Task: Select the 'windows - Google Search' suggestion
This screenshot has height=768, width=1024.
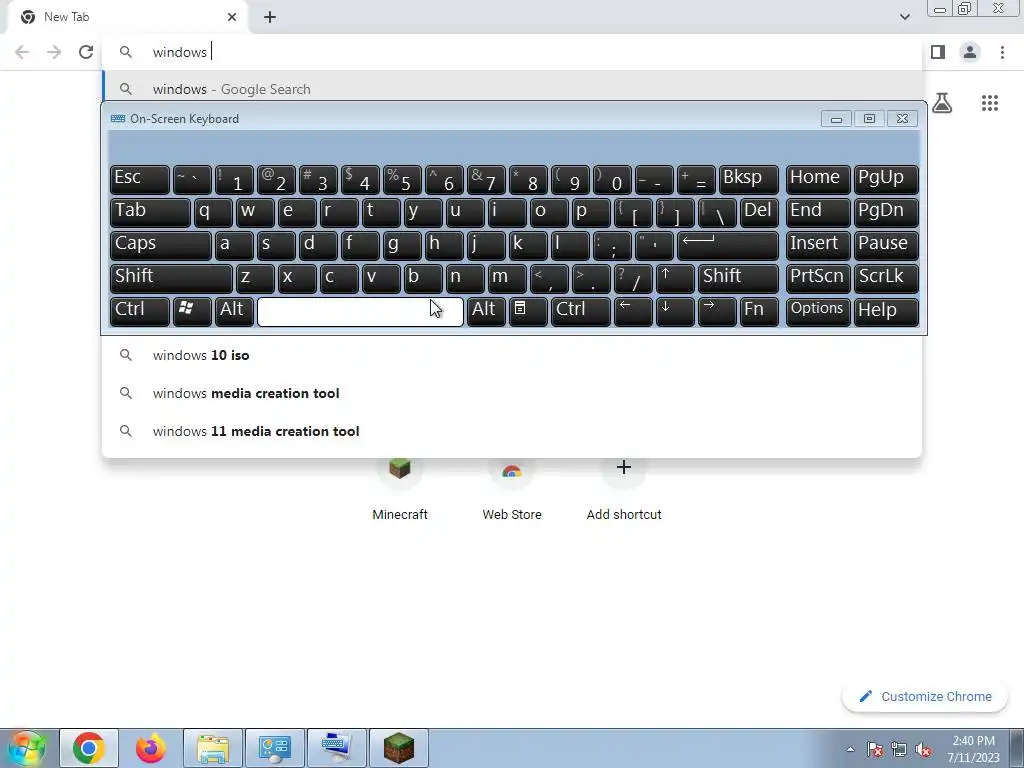Action: (512, 89)
